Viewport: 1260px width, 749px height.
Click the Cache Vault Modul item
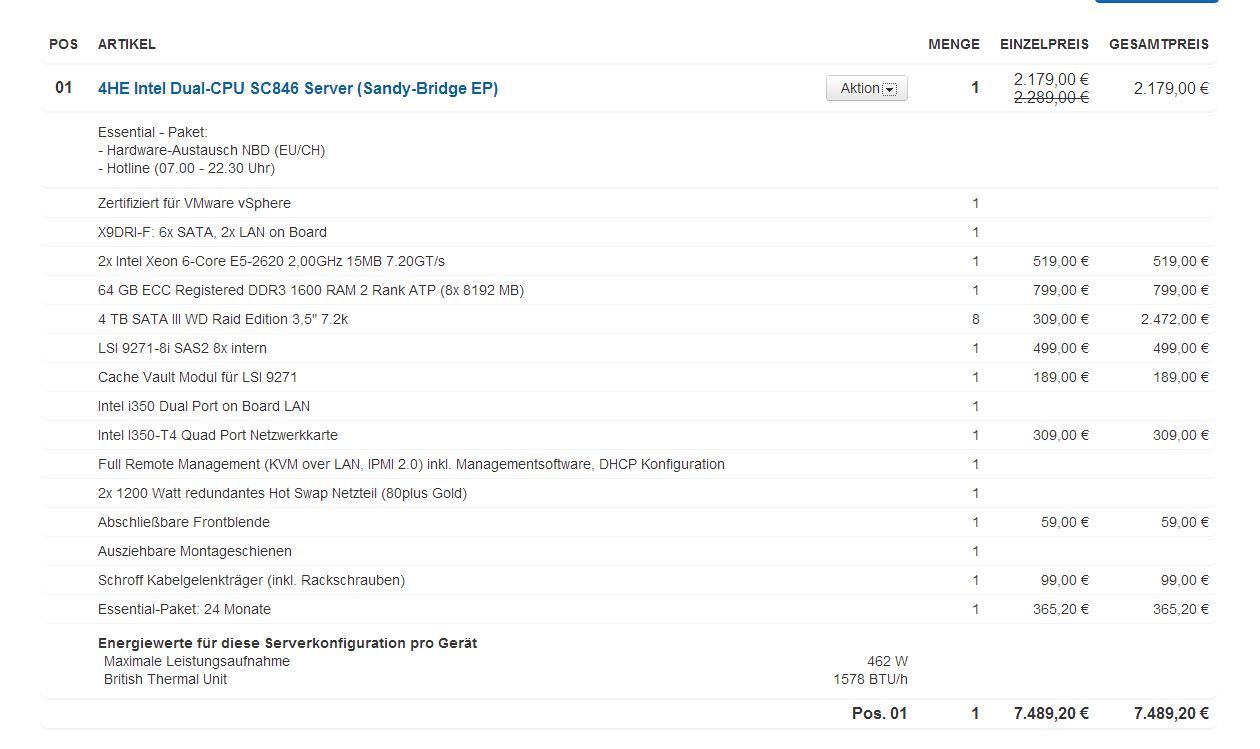[197, 377]
